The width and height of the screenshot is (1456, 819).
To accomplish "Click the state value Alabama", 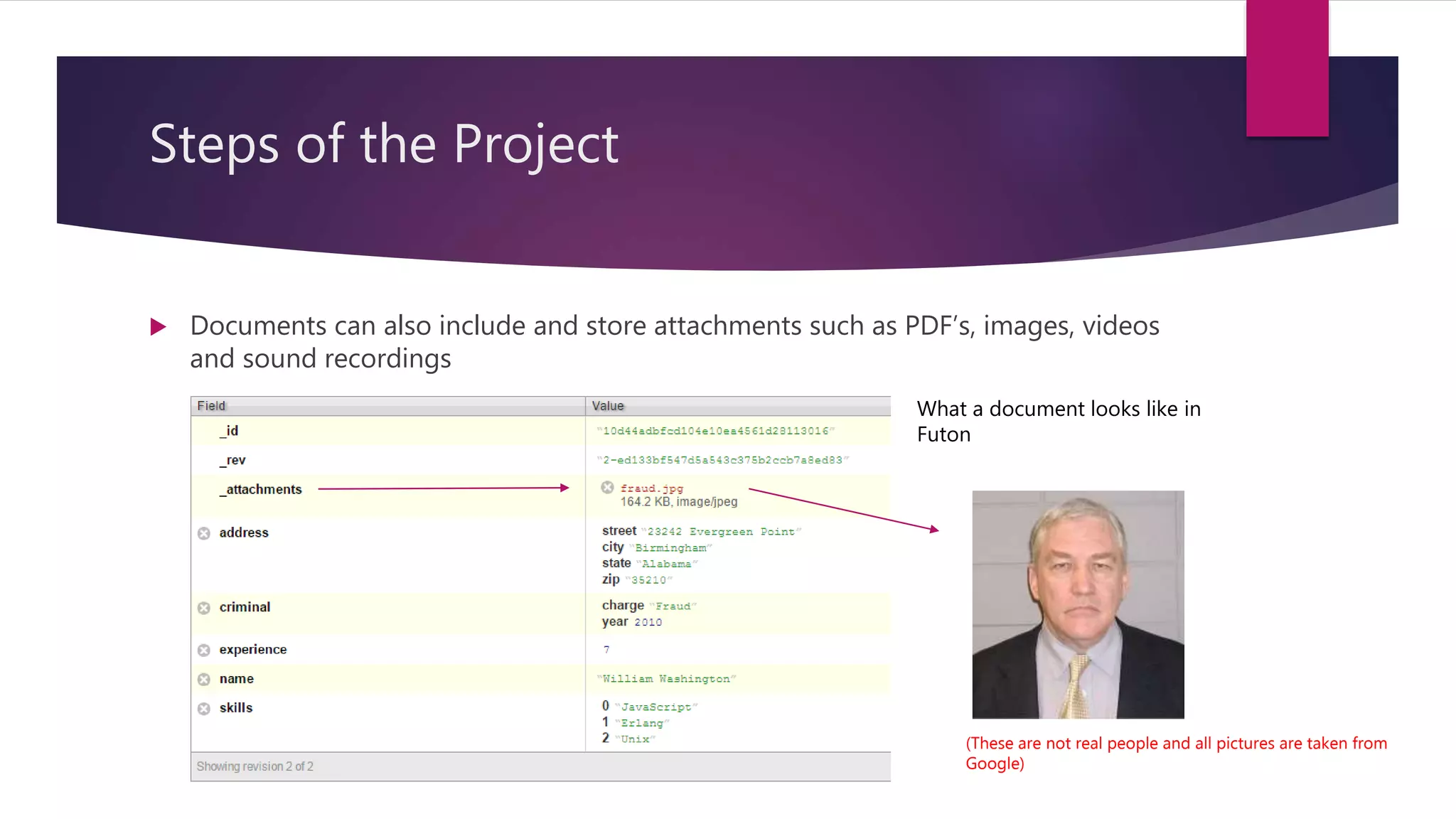I will click(x=666, y=564).
